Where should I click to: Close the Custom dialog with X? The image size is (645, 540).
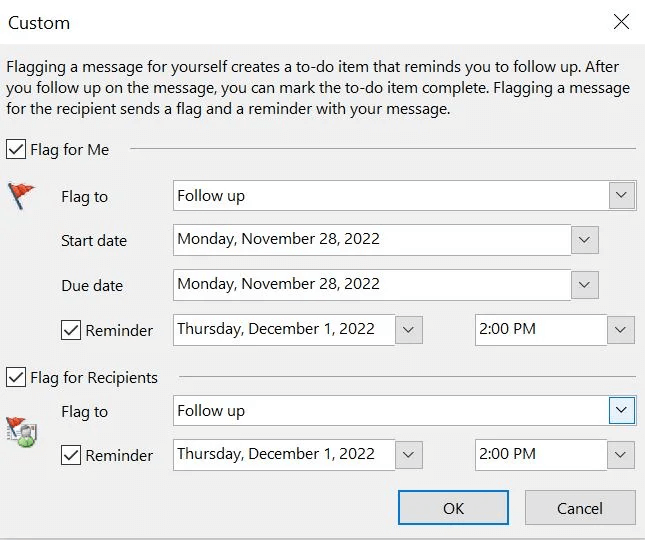click(x=621, y=21)
